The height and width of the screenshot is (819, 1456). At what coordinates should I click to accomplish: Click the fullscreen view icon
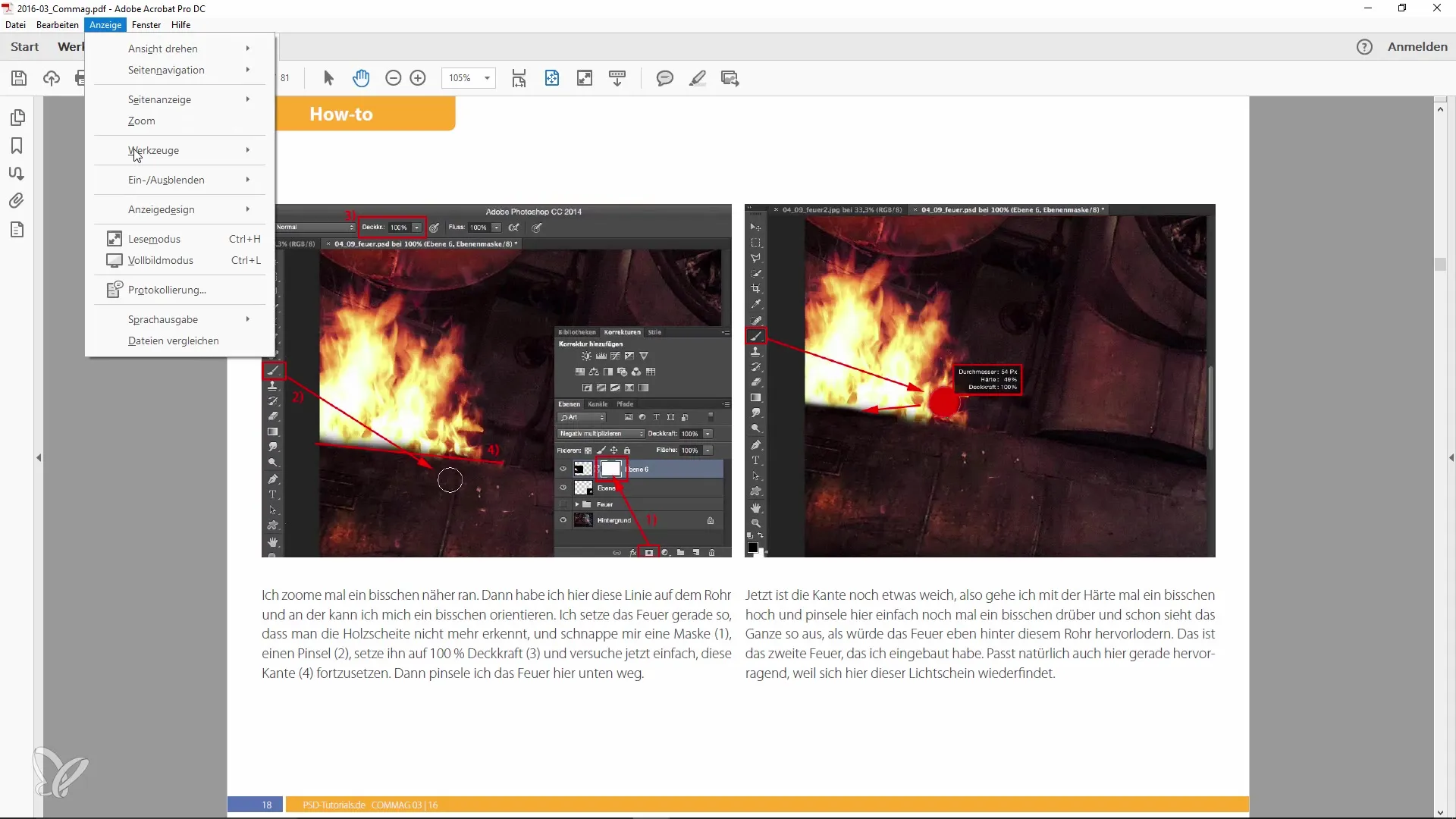pyautogui.click(x=585, y=78)
